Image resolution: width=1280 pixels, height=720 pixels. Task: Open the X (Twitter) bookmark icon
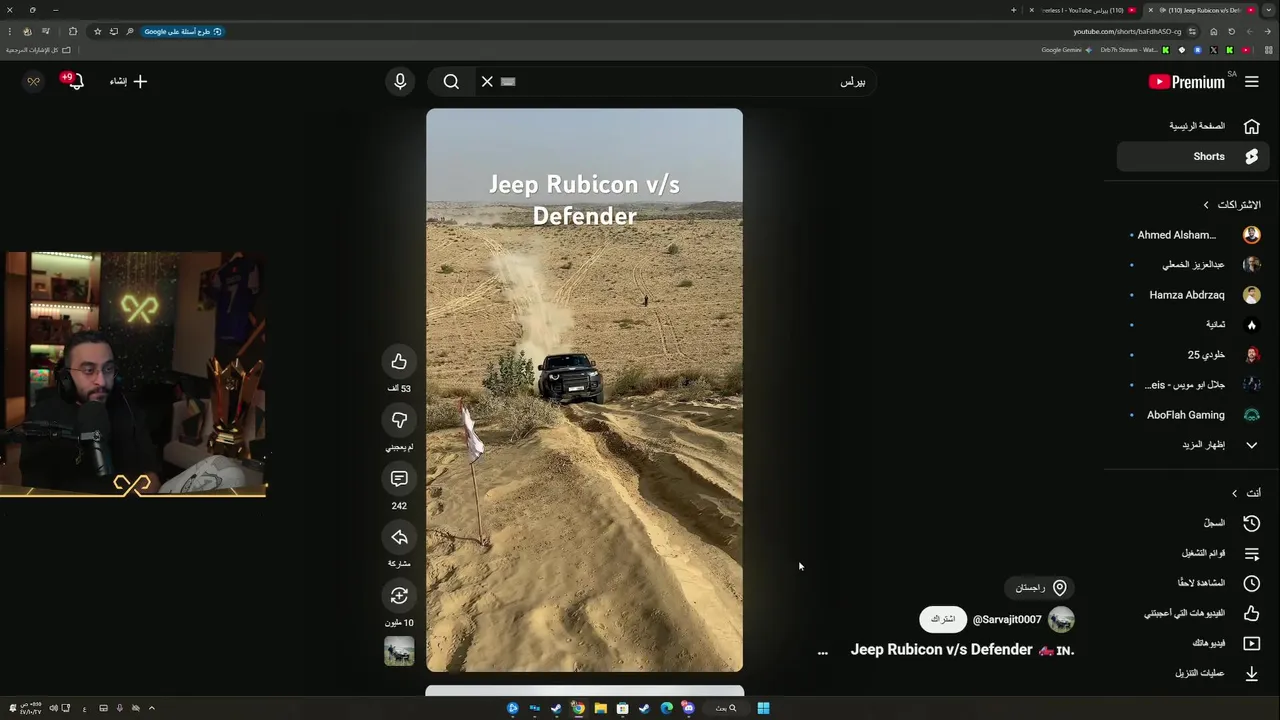click(1213, 50)
